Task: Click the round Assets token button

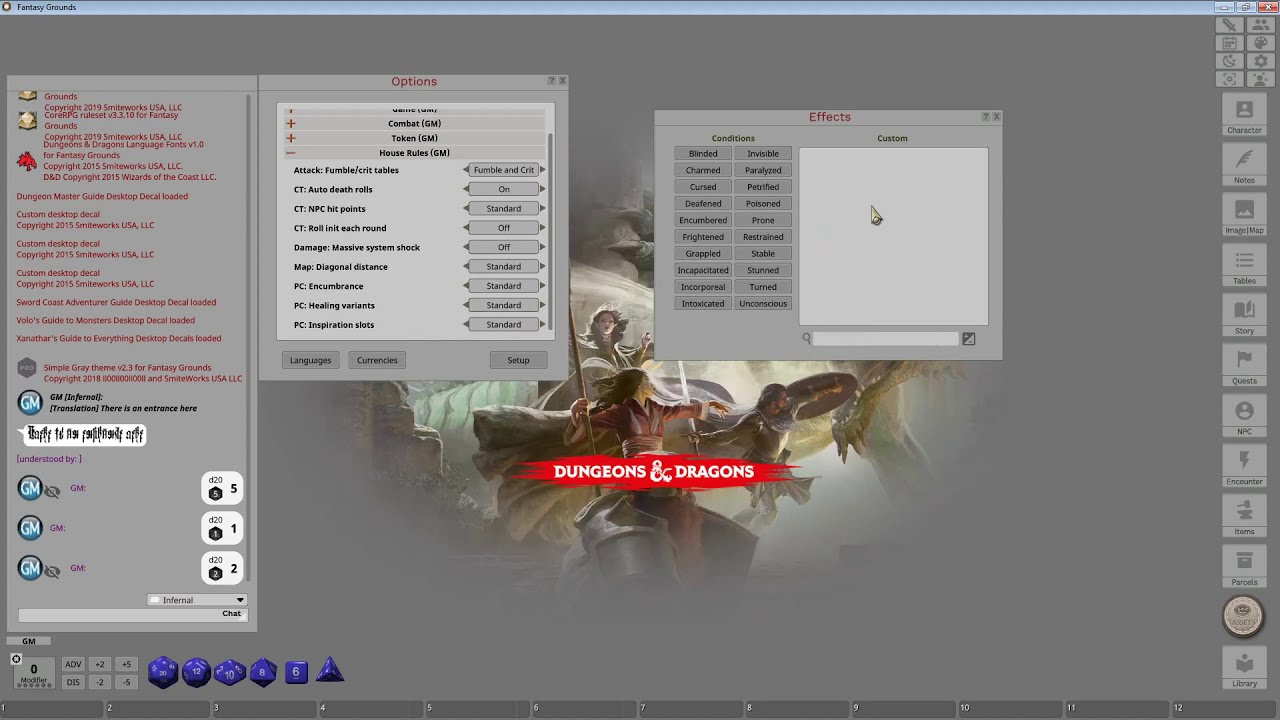Action: click(1244, 616)
